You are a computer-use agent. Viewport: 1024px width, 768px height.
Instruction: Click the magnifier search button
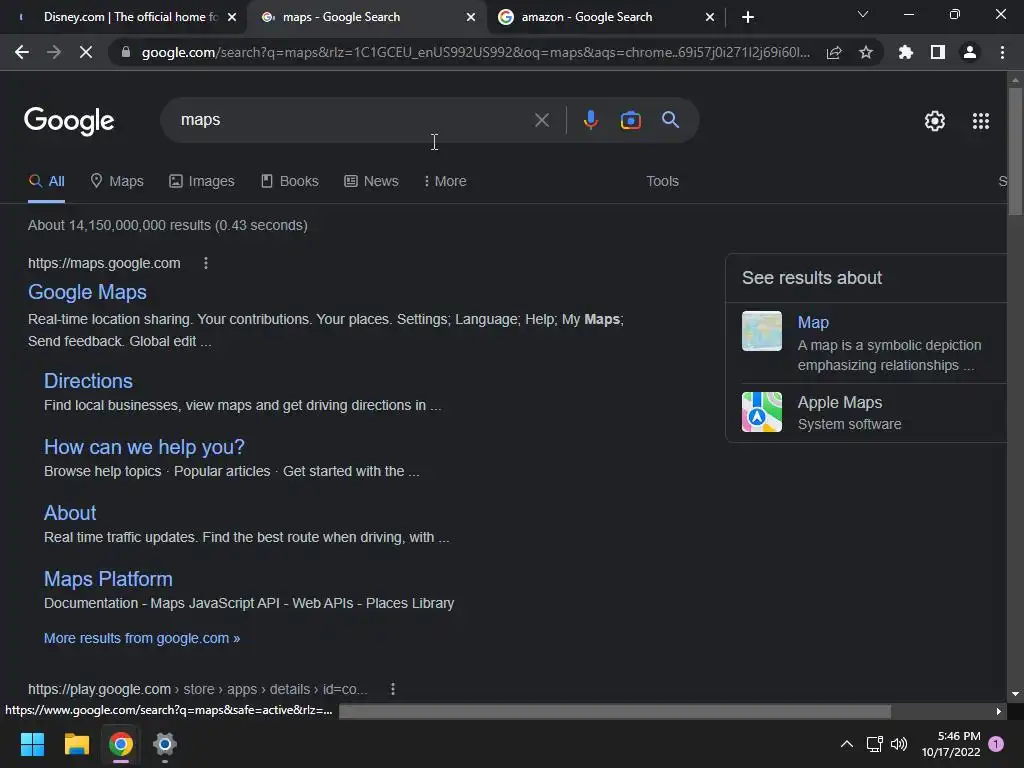(x=671, y=120)
